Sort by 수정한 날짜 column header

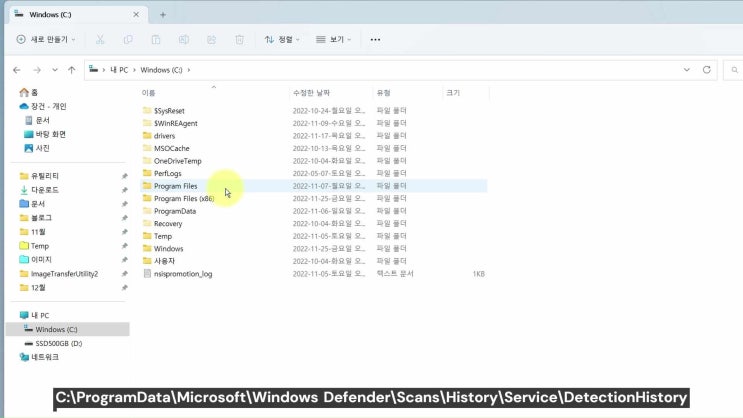pyautogui.click(x=311, y=93)
